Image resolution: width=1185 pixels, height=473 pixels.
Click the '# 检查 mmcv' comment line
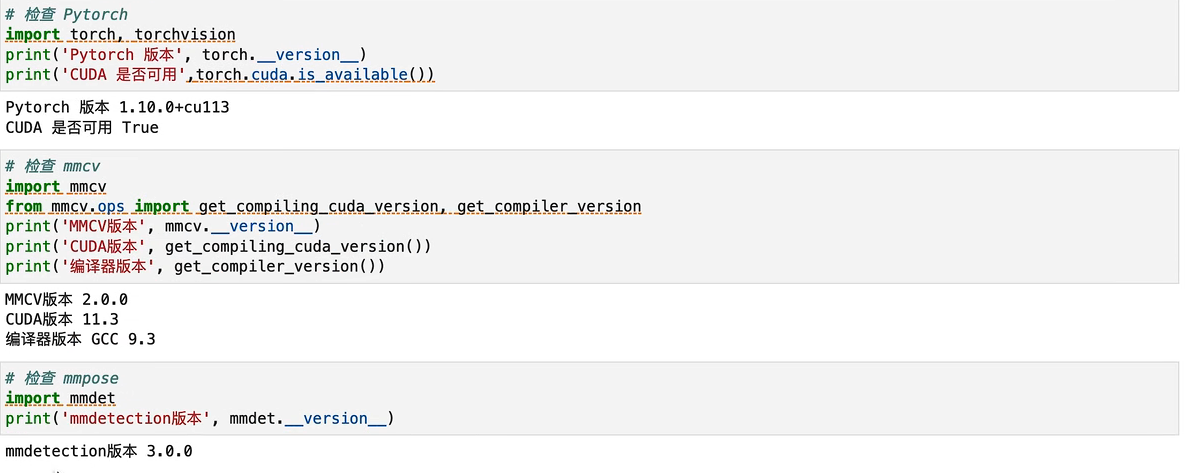click(x=52, y=166)
